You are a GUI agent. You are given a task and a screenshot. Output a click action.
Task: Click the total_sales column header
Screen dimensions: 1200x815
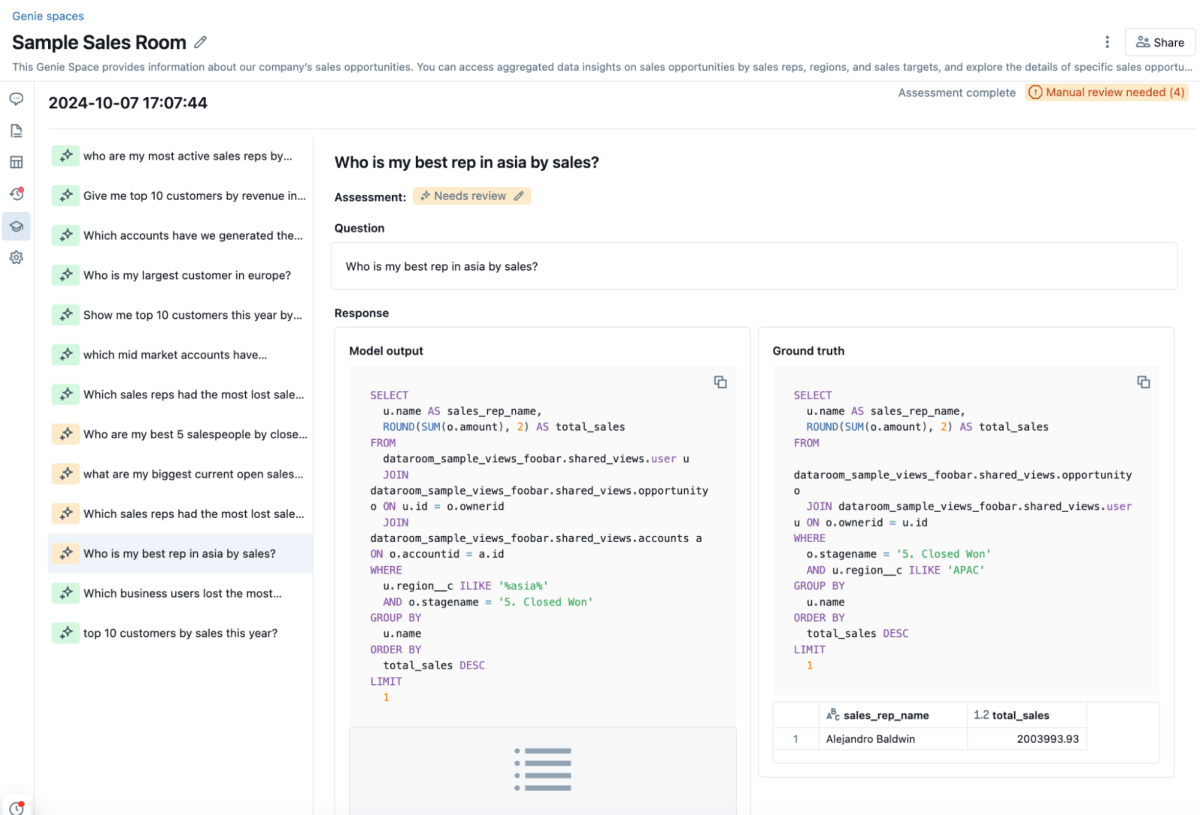(x=1020, y=715)
